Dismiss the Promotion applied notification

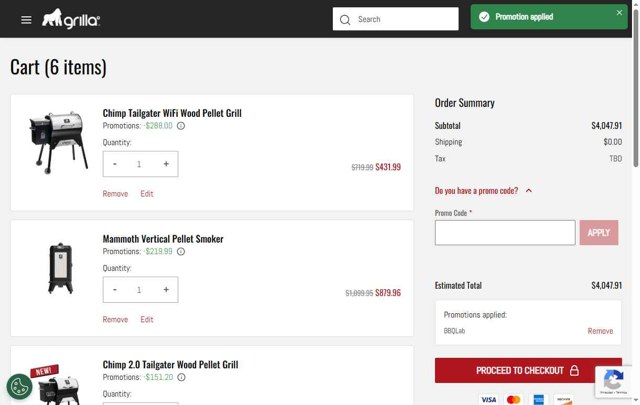click(x=619, y=13)
